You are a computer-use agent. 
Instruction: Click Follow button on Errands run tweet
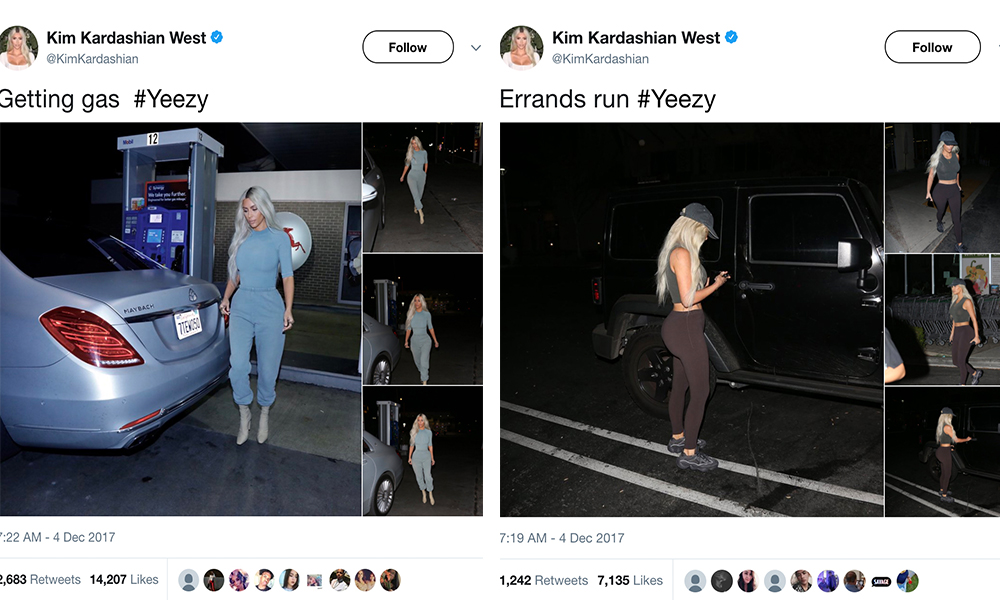pos(932,47)
